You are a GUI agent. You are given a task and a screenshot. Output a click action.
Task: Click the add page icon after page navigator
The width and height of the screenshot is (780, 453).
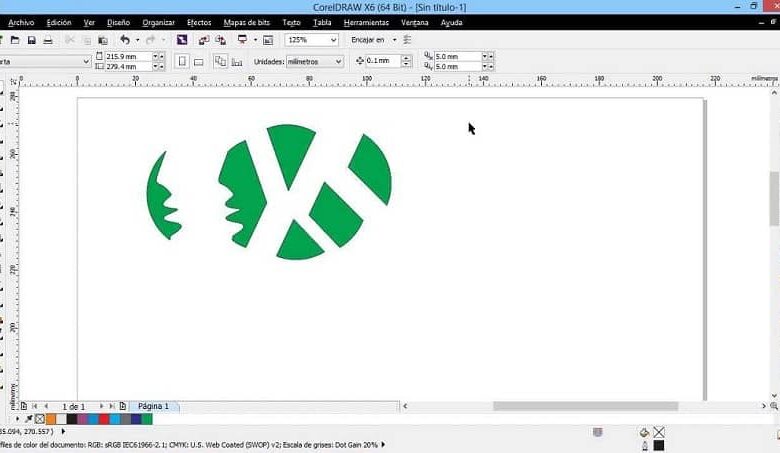click(123, 406)
